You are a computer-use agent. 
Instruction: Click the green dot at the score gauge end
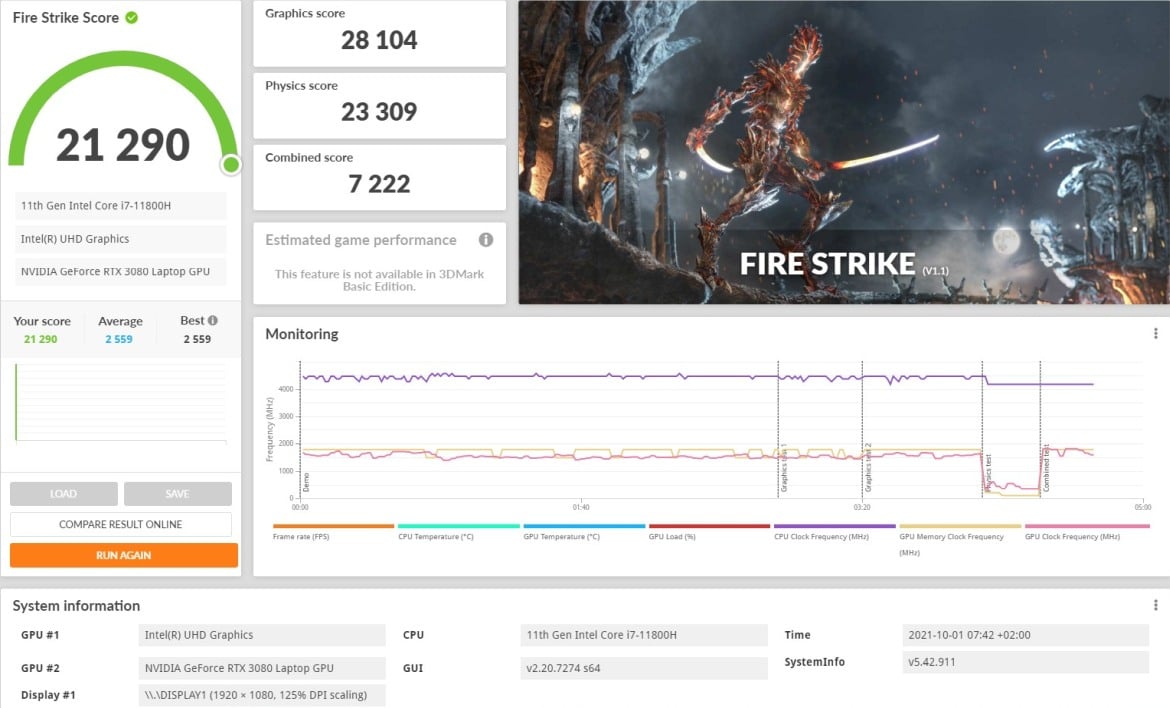click(231, 164)
